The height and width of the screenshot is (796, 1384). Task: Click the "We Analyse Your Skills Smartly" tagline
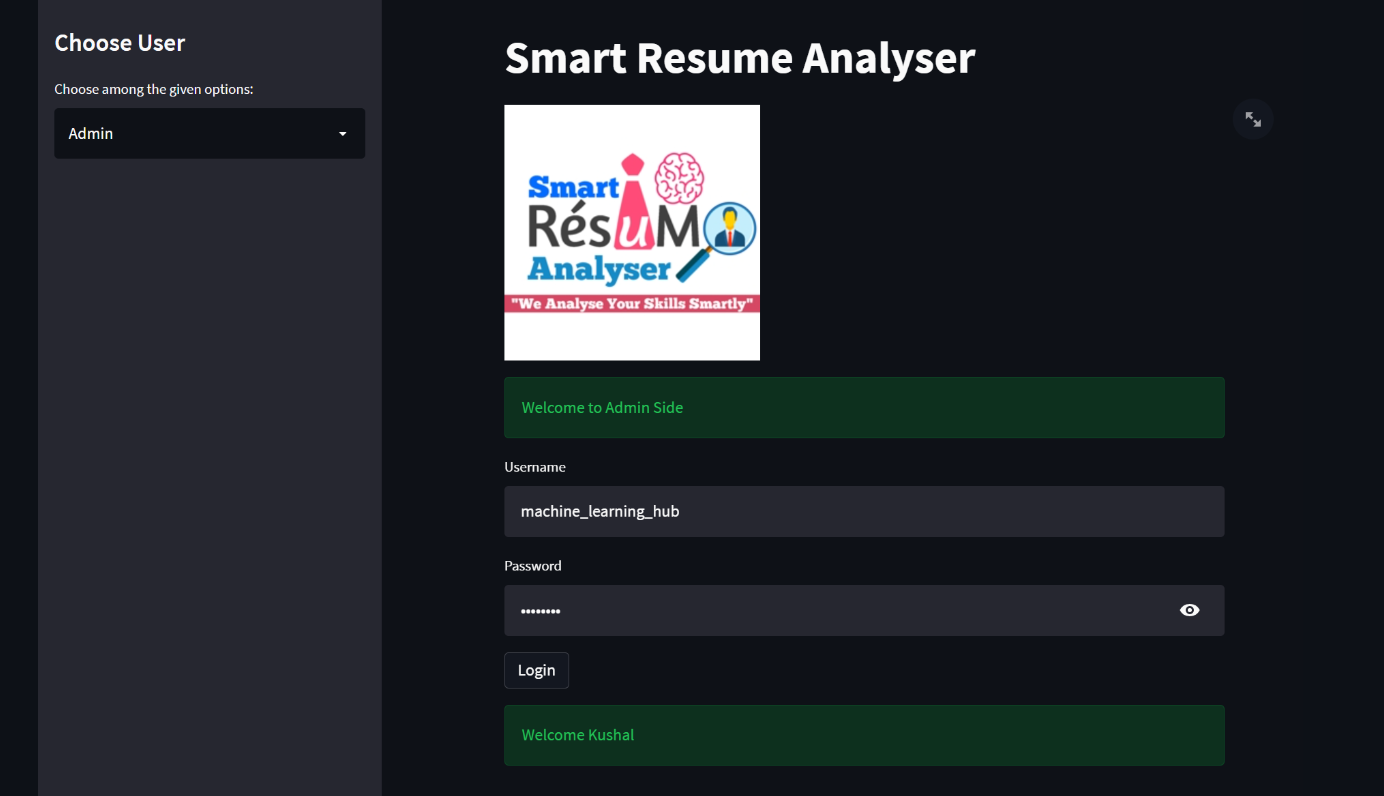tap(632, 301)
